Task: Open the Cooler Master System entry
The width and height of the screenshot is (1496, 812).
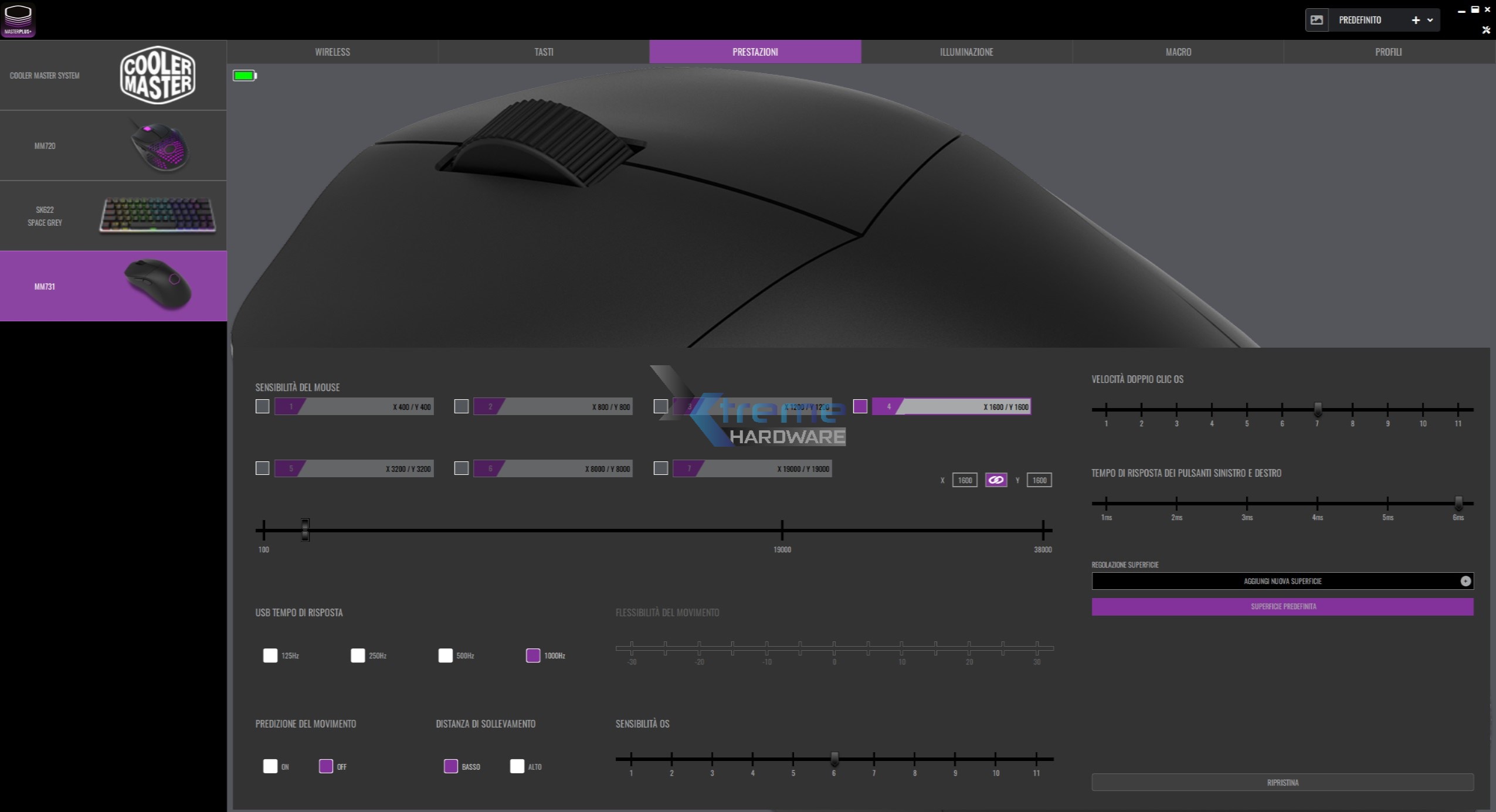Action: coord(113,75)
